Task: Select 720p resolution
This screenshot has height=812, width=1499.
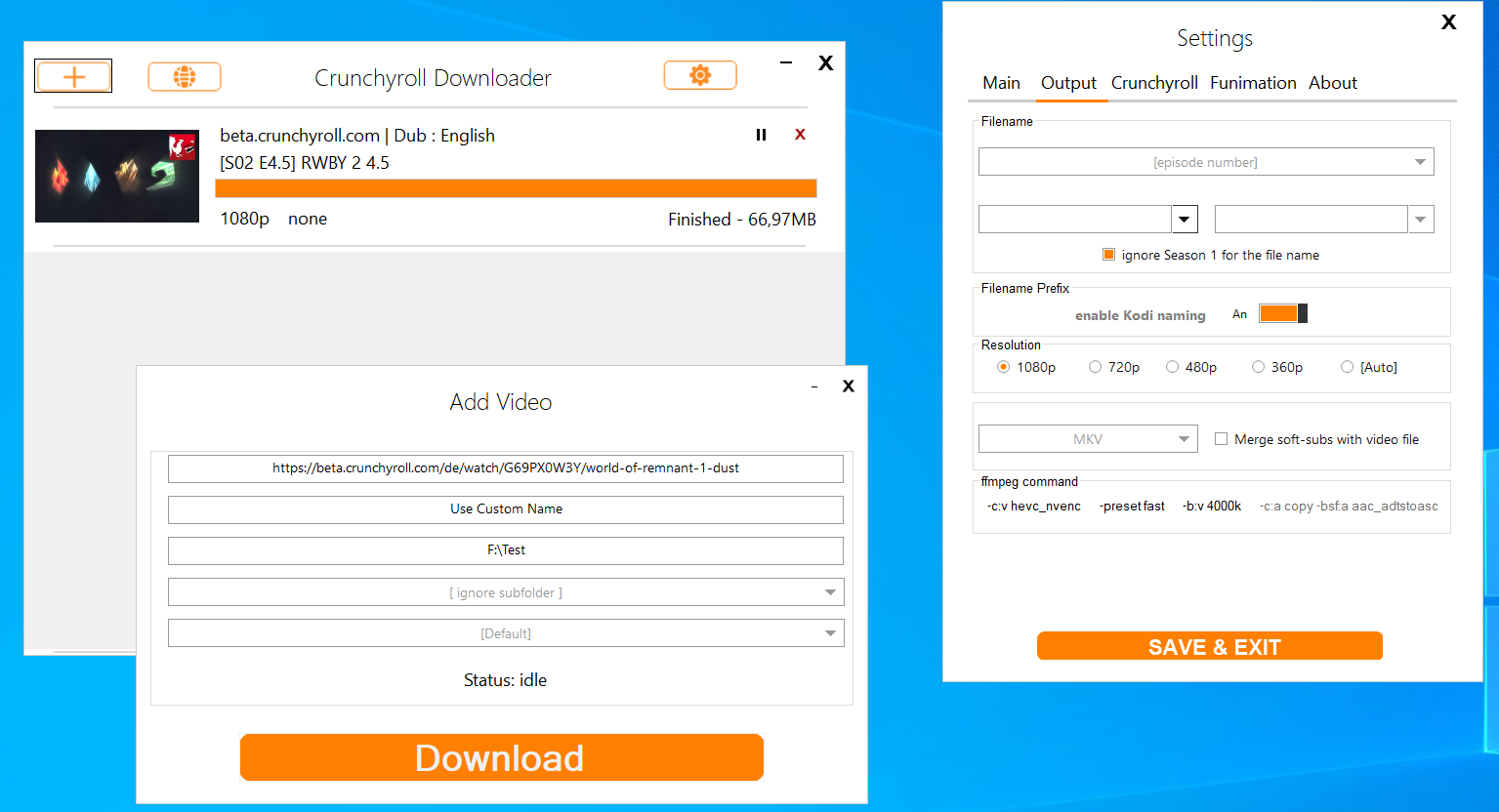Action: pyautogui.click(x=1095, y=366)
